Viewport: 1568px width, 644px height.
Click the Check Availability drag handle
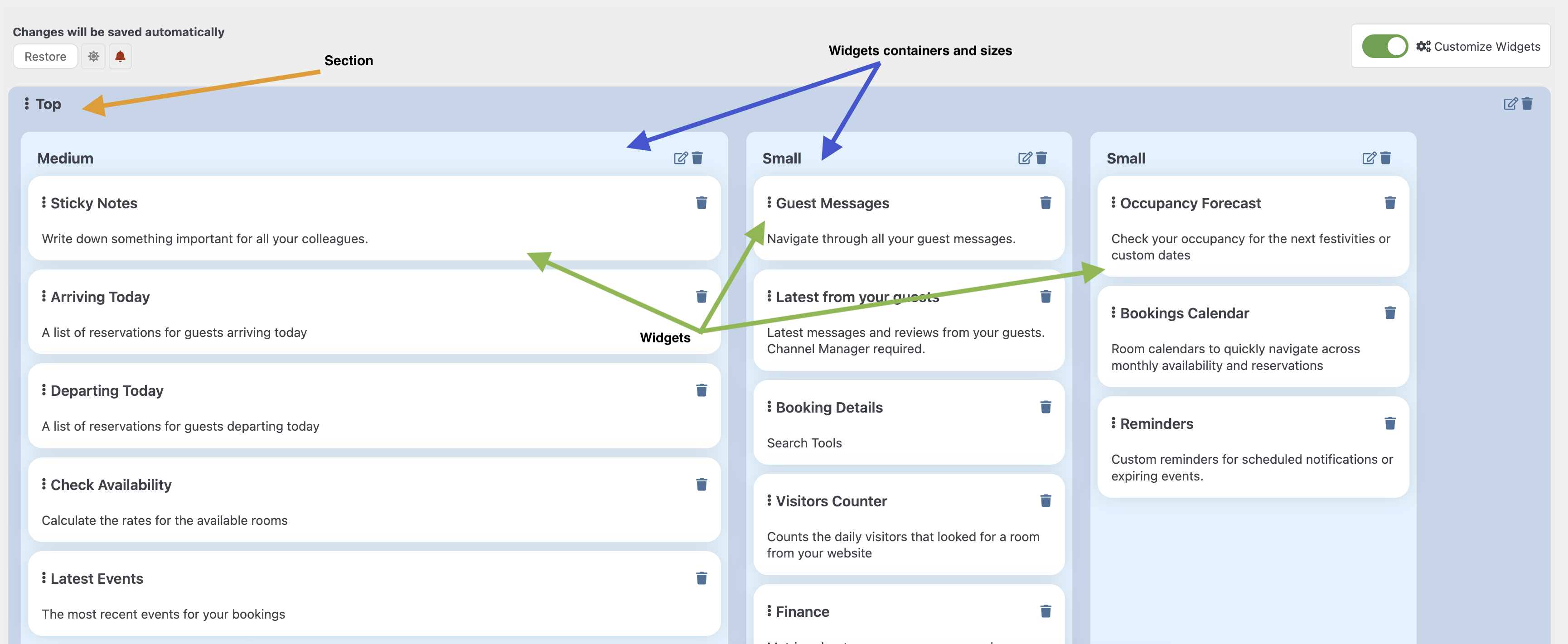point(44,484)
